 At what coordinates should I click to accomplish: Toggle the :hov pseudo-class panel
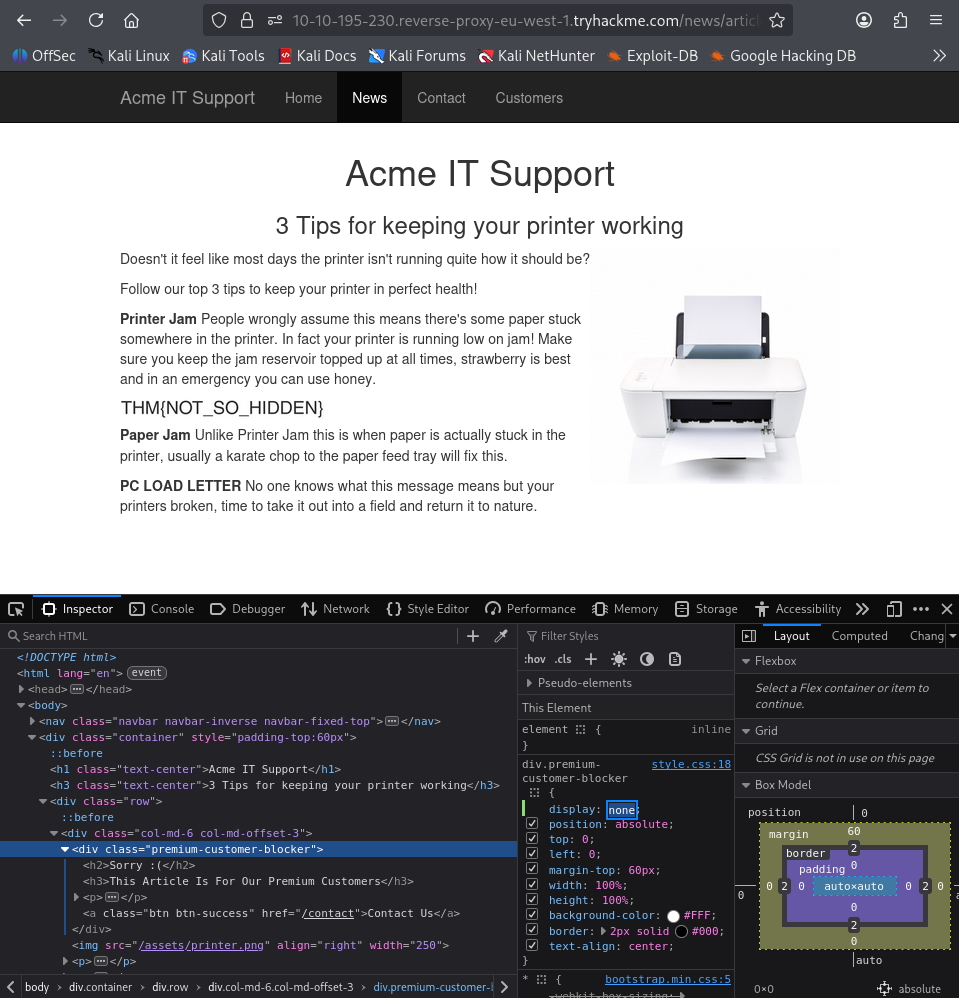[x=535, y=659]
